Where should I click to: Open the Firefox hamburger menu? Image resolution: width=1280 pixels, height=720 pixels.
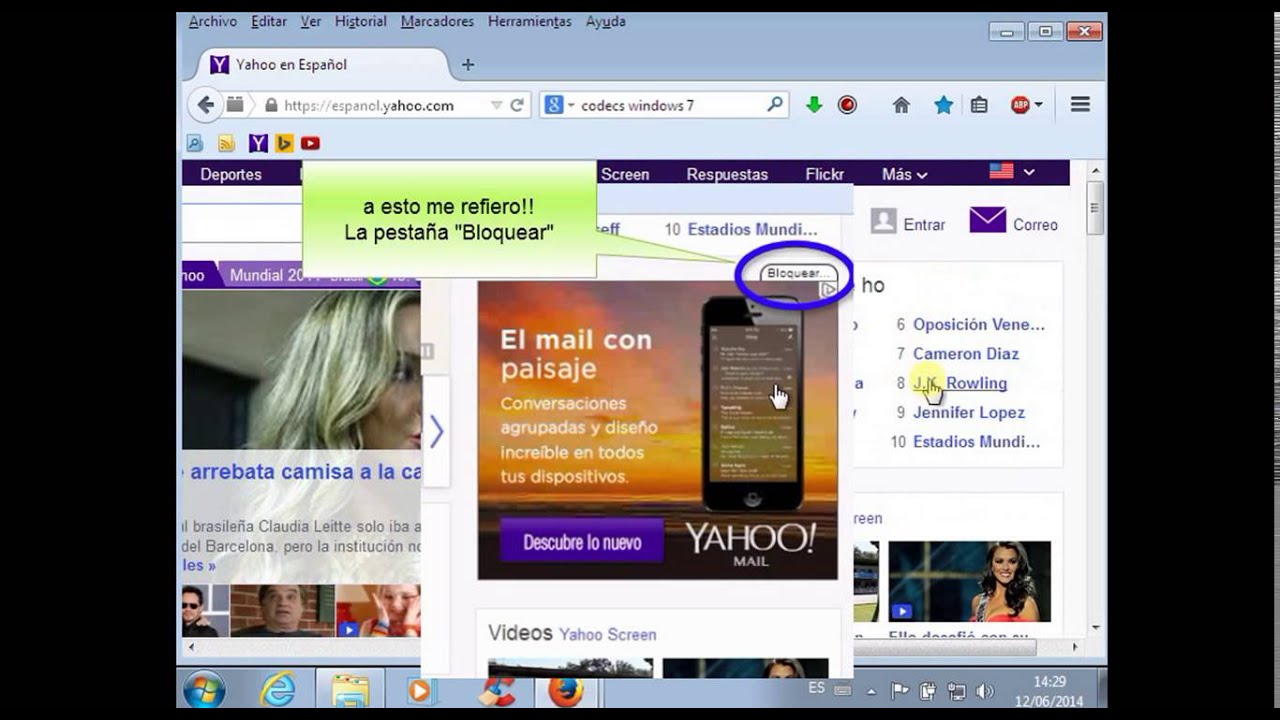click(1080, 104)
